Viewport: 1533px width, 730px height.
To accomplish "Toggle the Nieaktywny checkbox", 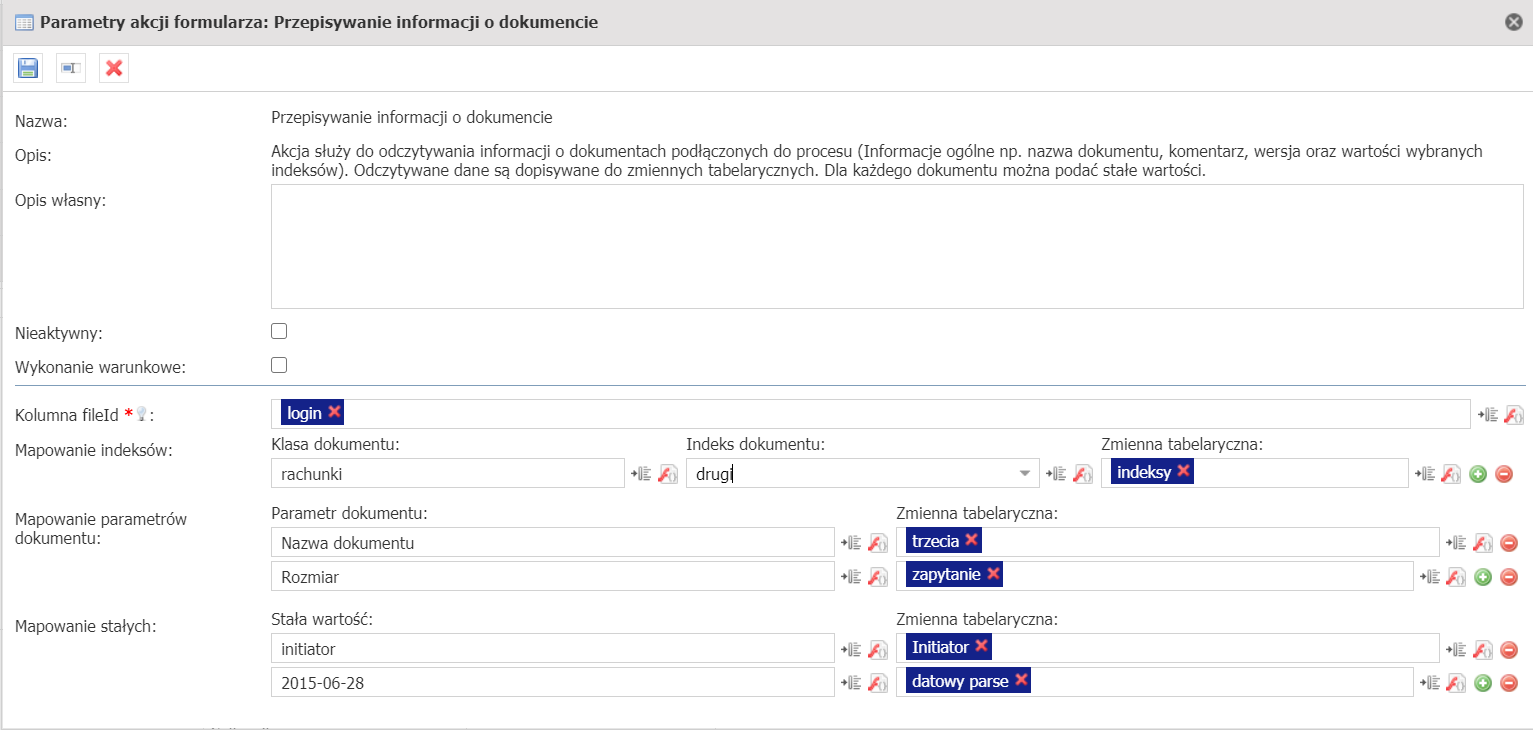I will click(x=279, y=331).
